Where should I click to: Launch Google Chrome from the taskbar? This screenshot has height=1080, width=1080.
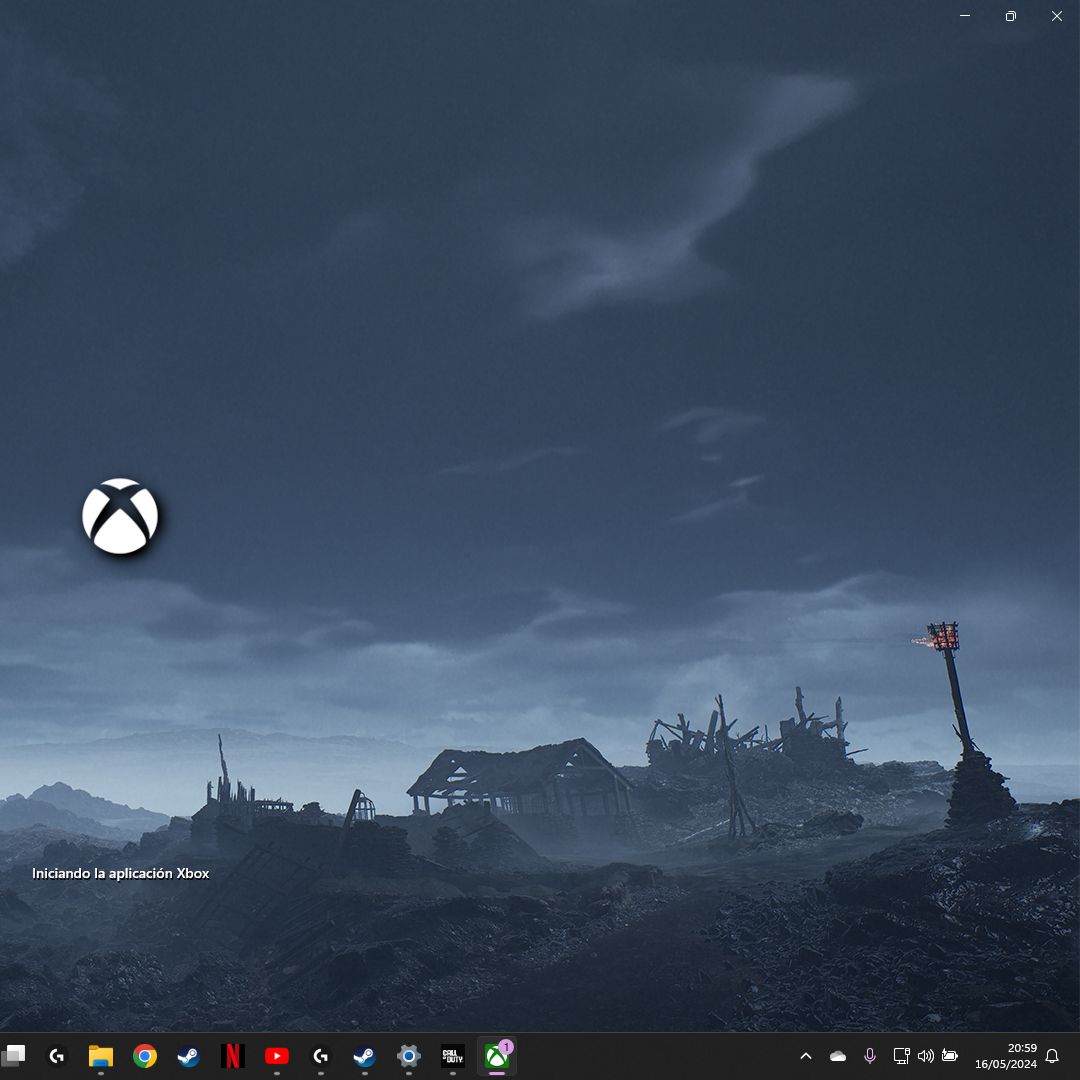(145, 1055)
